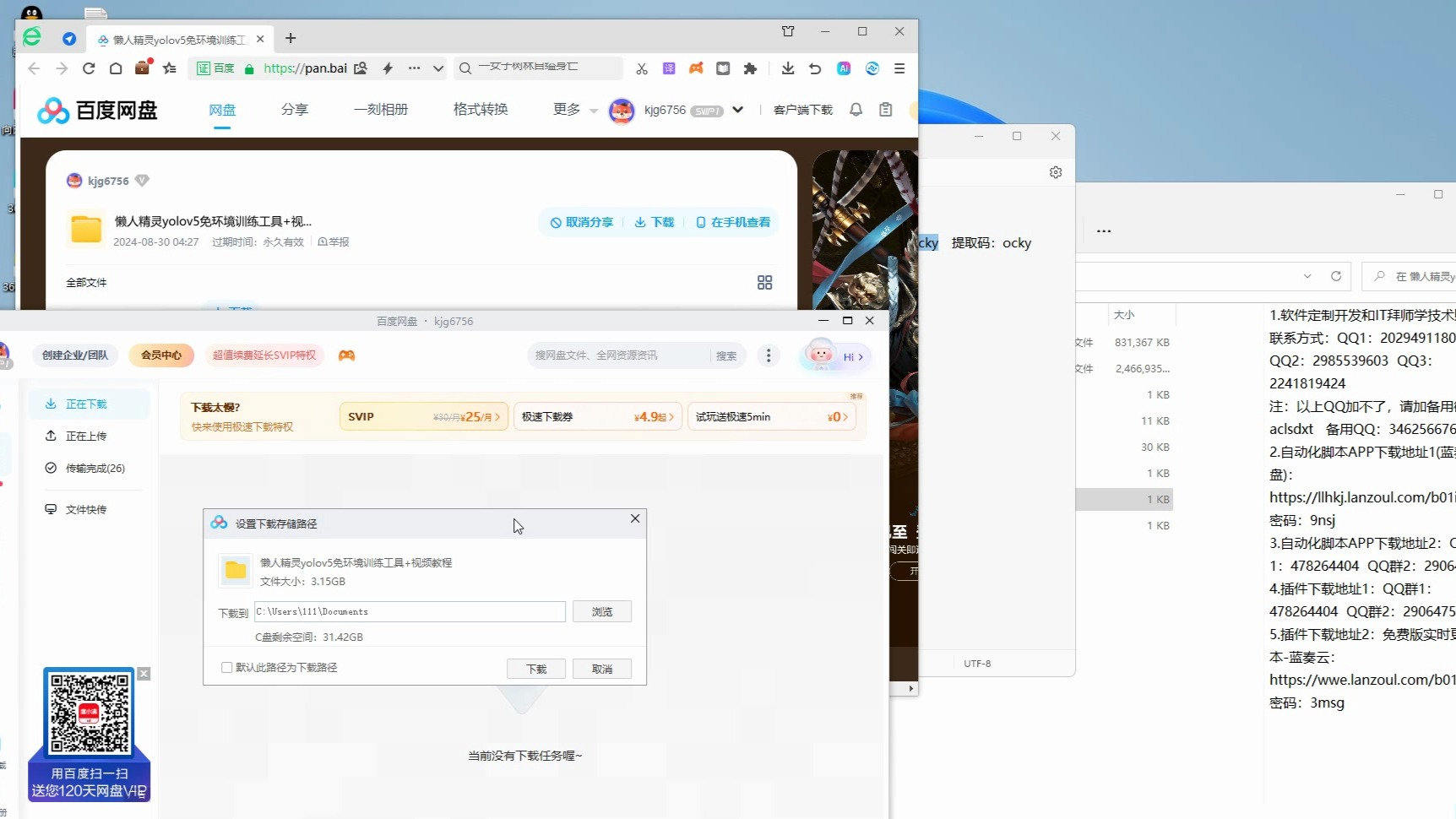Screen dimensions: 1456x819
Task: Click the browser search field
Action: click(538, 68)
